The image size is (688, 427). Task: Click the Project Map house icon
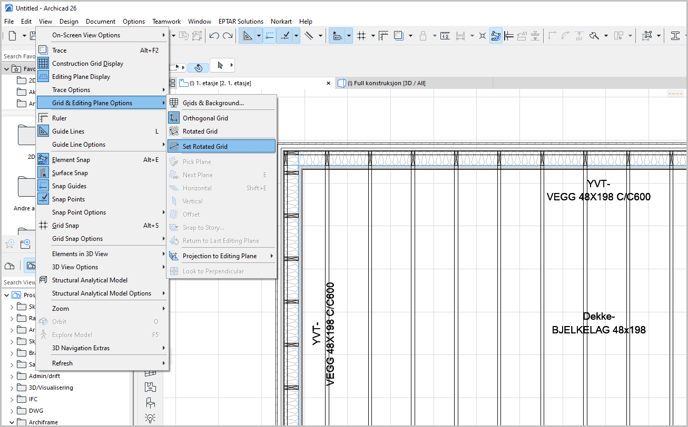[9, 266]
